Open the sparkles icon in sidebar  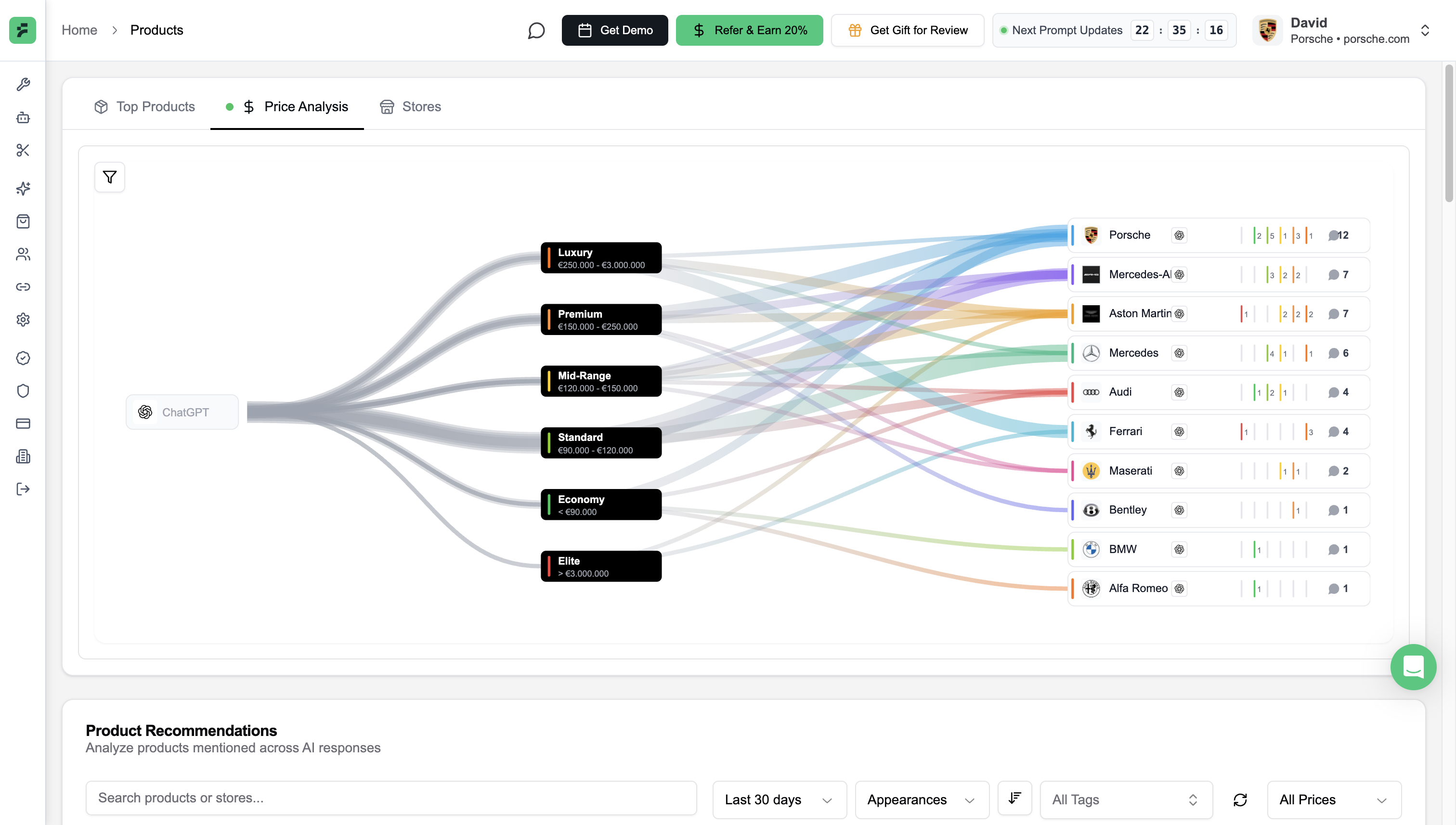click(x=23, y=189)
